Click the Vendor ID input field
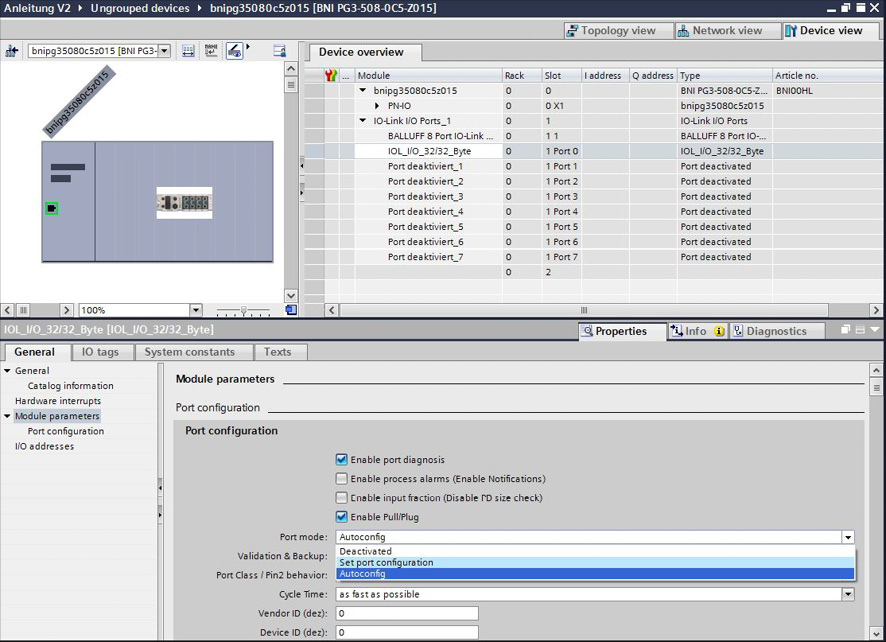This screenshot has height=642, width=886. pos(407,613)
